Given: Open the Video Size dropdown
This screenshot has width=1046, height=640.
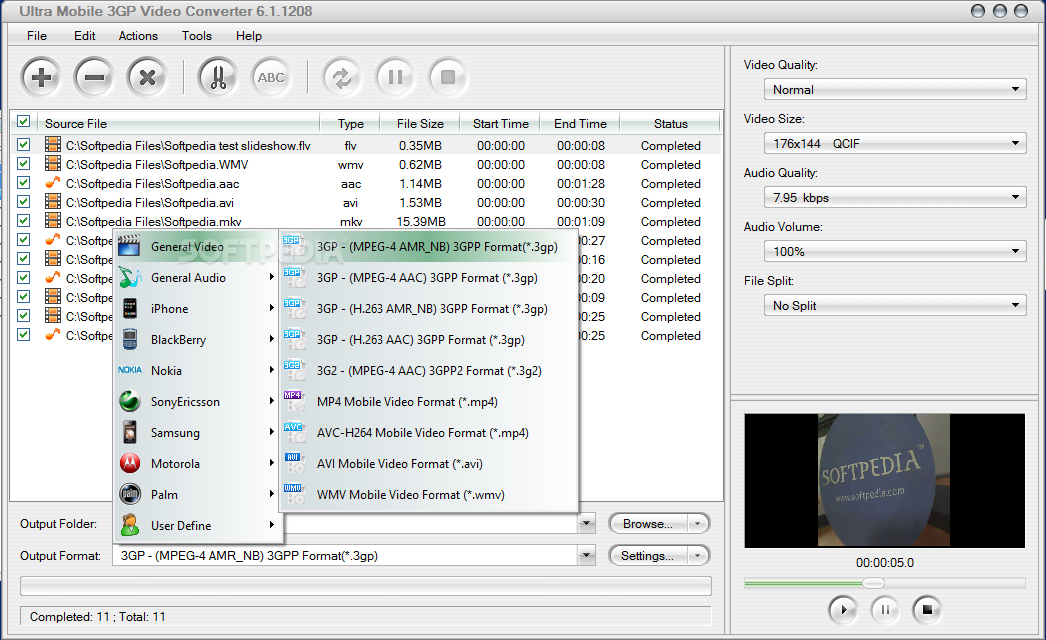Looking at the screenshot, I should (x=895, y=143).
